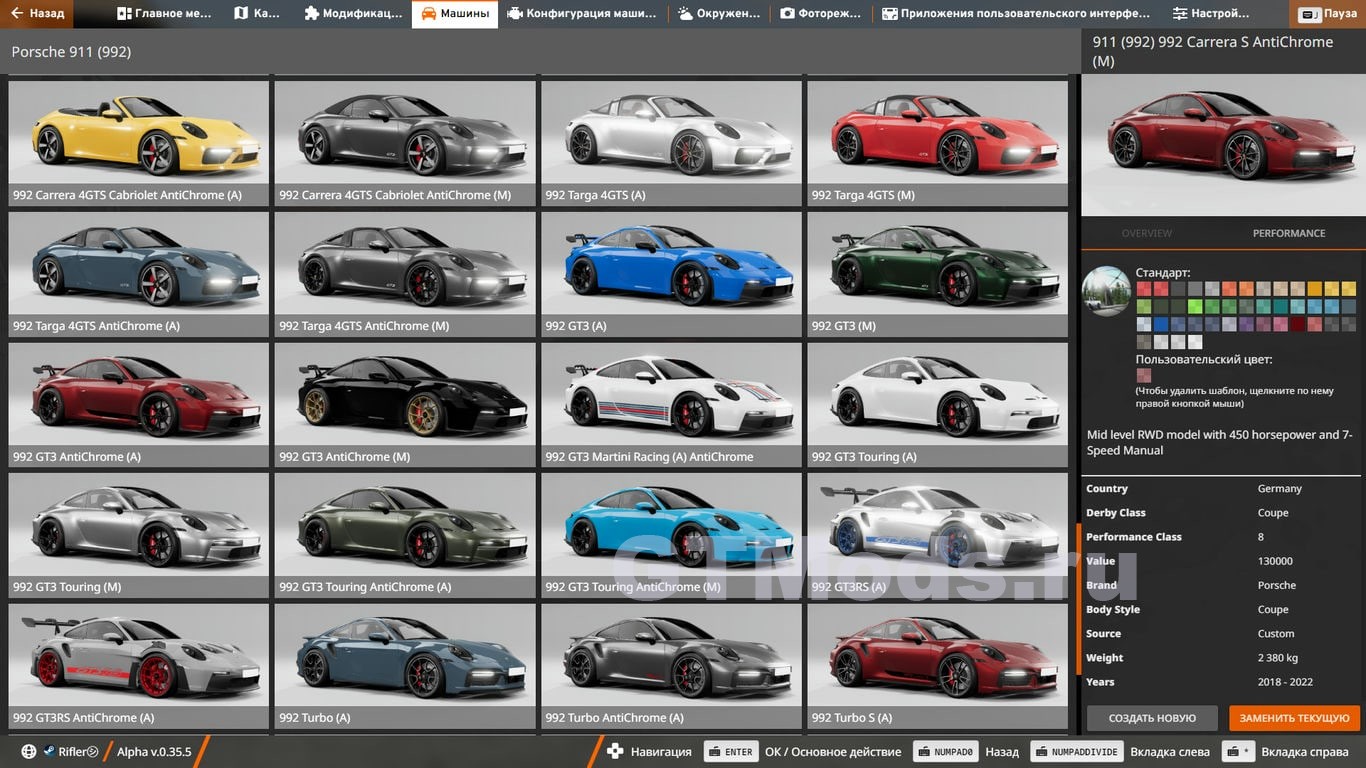Click the Alpha v.0.35.5 version text
This screenshot has width=1366, height=768.
point(154,752)
